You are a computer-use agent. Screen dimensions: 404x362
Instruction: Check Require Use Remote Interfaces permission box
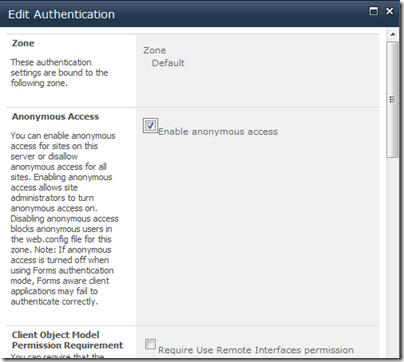pos(150,344)
